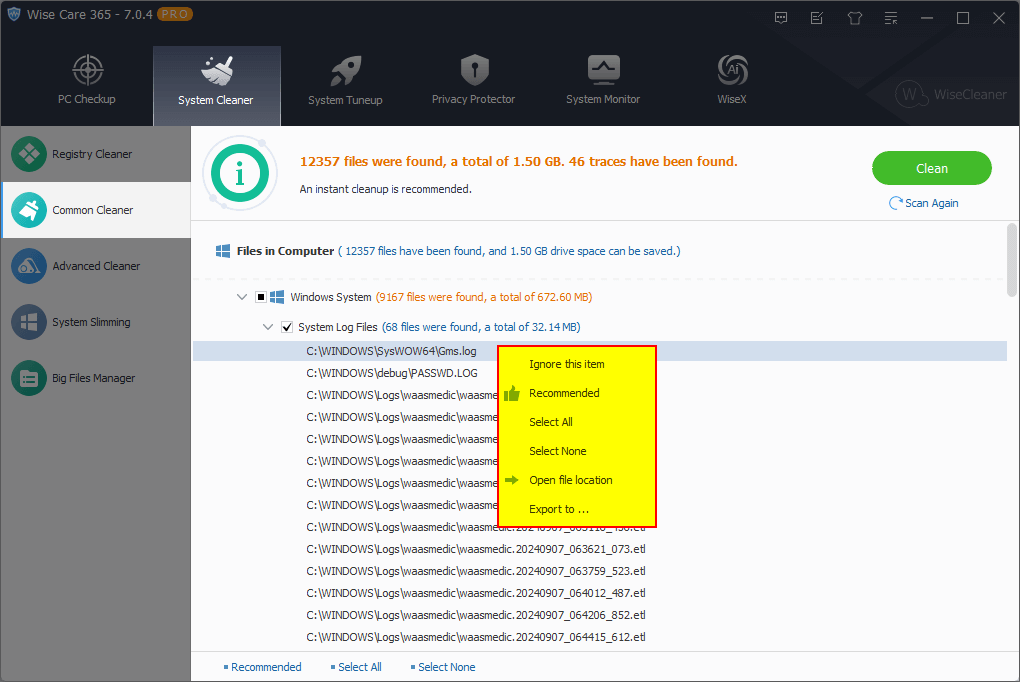Click the green Clean button
Image resolution: width=1020 pixels, height=682 pixels.
932,169
